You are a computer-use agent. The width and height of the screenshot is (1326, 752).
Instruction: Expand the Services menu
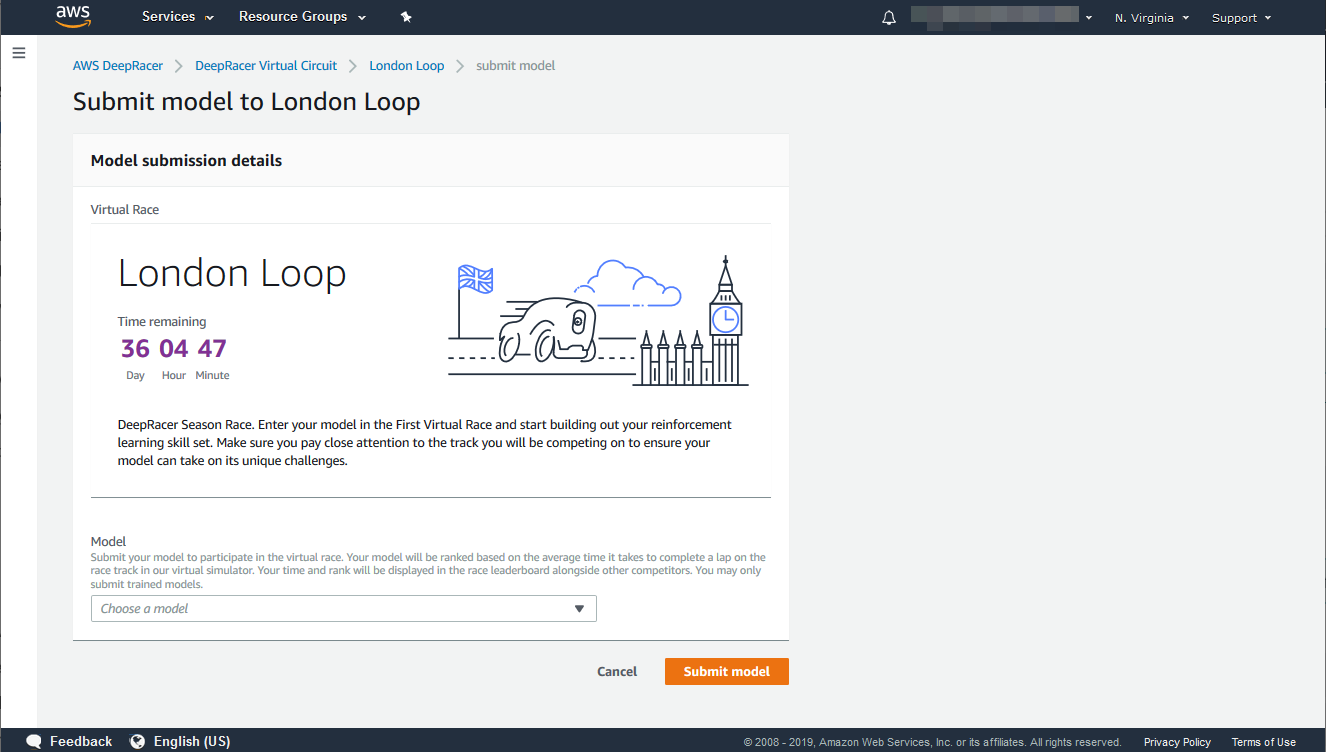[177, 17]
